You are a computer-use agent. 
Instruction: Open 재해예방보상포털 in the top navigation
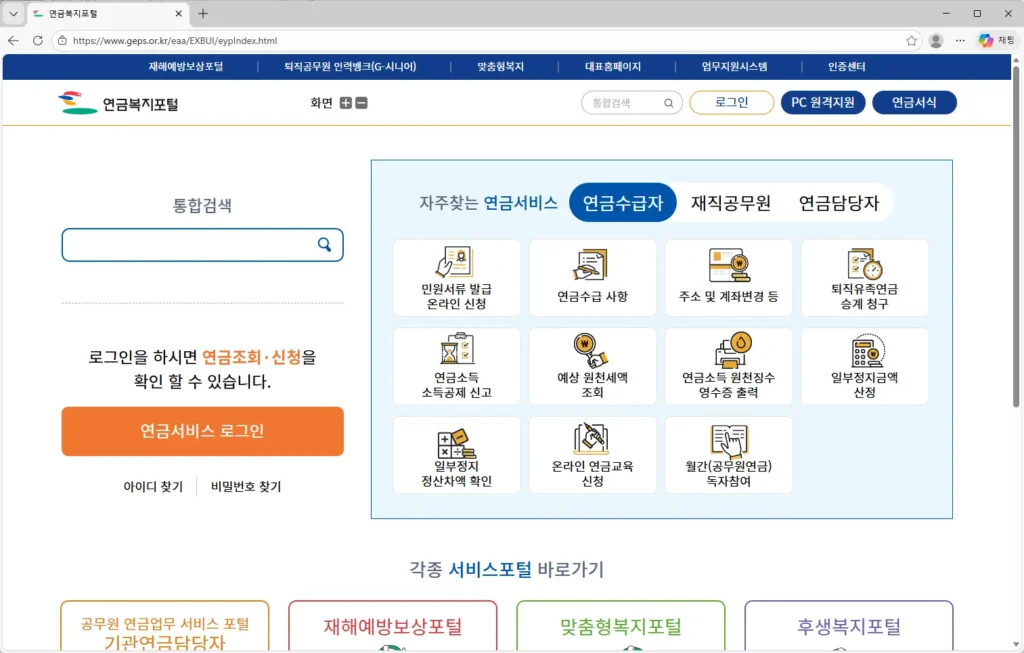(x=186, y=67)
